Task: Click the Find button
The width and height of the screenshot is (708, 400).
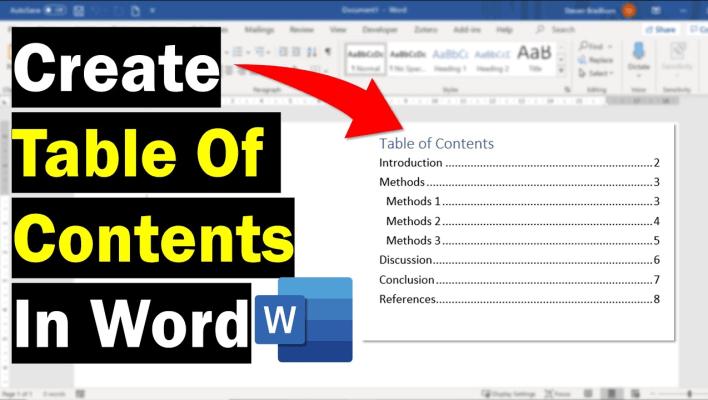Action: 592,46
